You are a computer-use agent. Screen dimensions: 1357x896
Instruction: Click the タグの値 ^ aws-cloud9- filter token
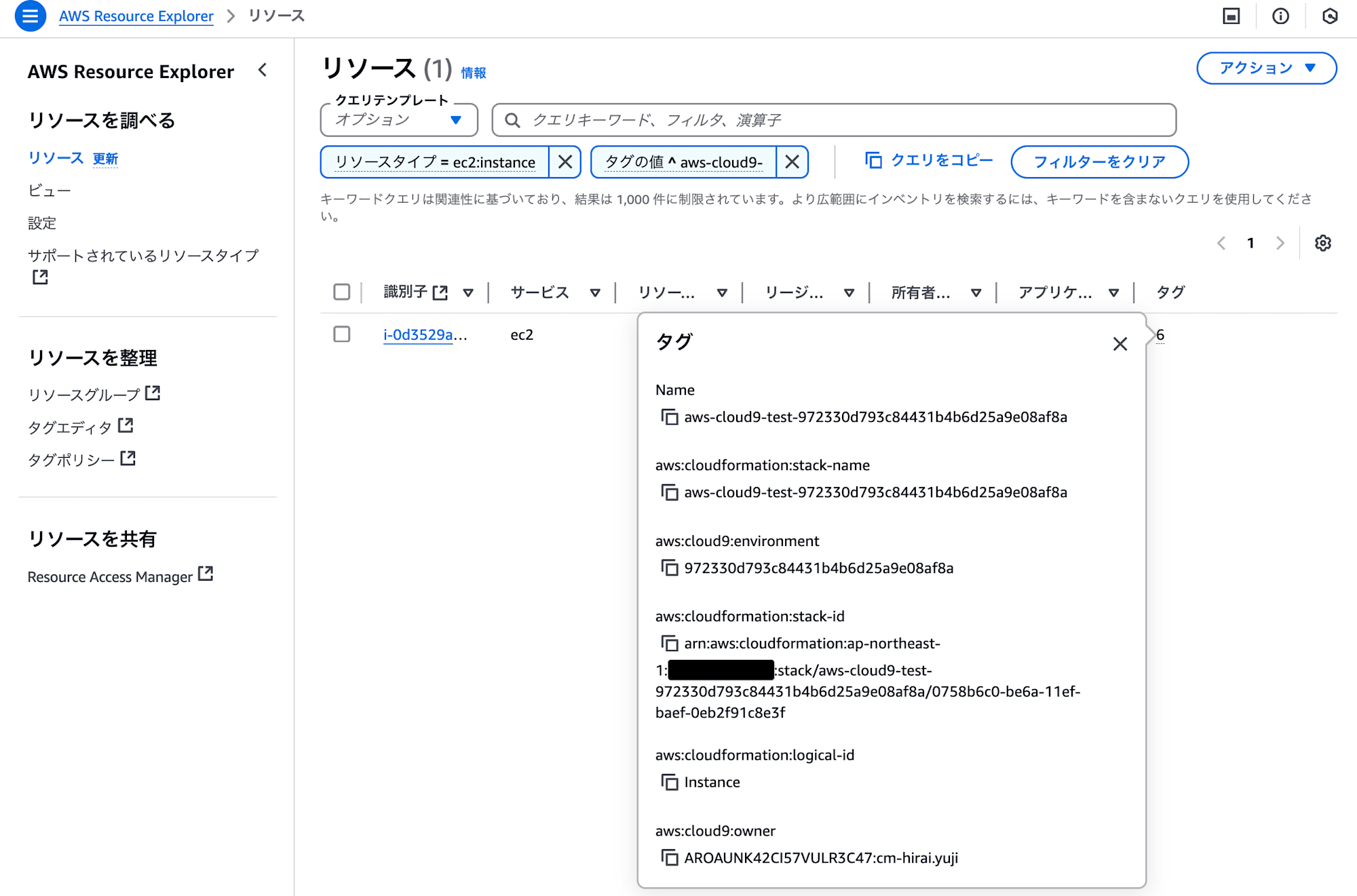[684, 162]
